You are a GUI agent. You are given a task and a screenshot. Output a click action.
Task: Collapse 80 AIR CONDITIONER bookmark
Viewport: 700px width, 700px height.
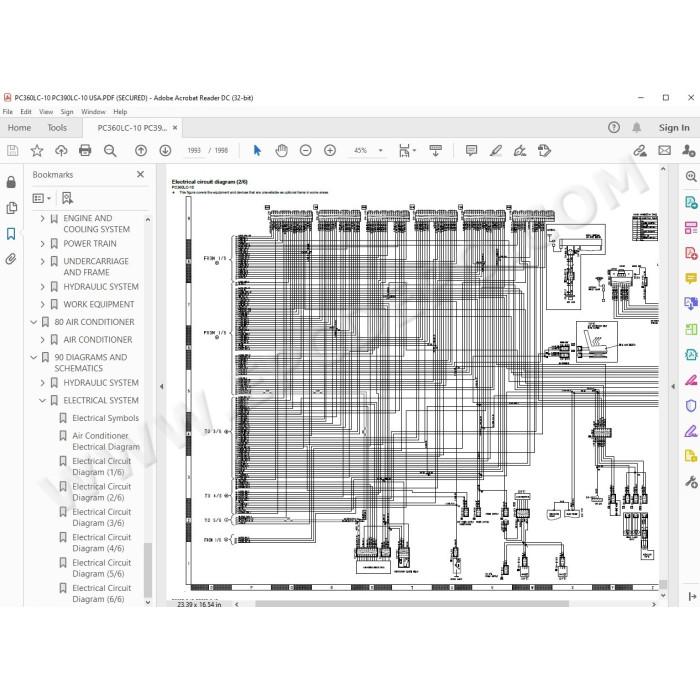(33, 322)
